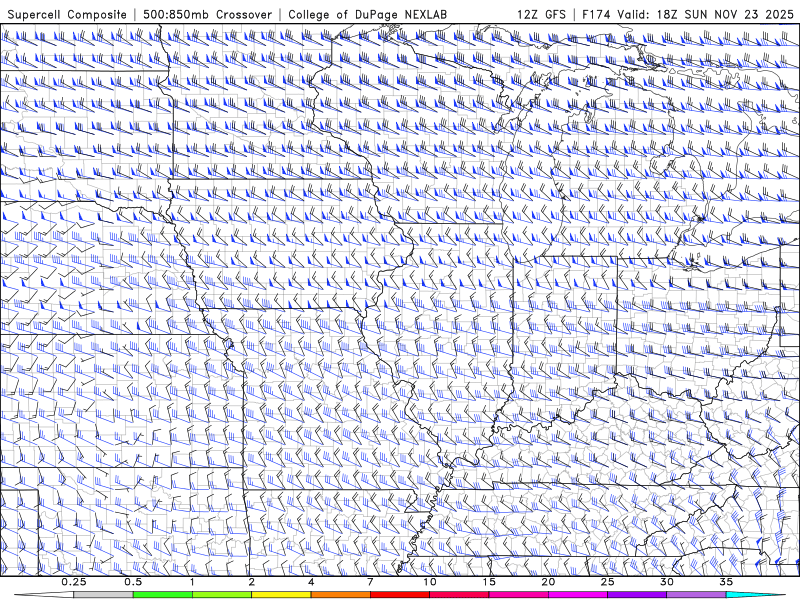Click the gray 0.25–0.5 color bar segment
The height and width of the screenshot is (600, 800).
point(103,595)
